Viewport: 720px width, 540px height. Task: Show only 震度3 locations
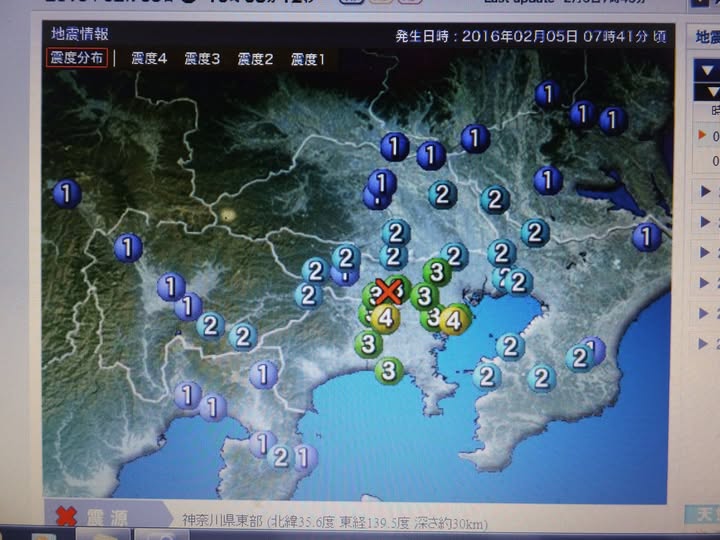point(202,59)
